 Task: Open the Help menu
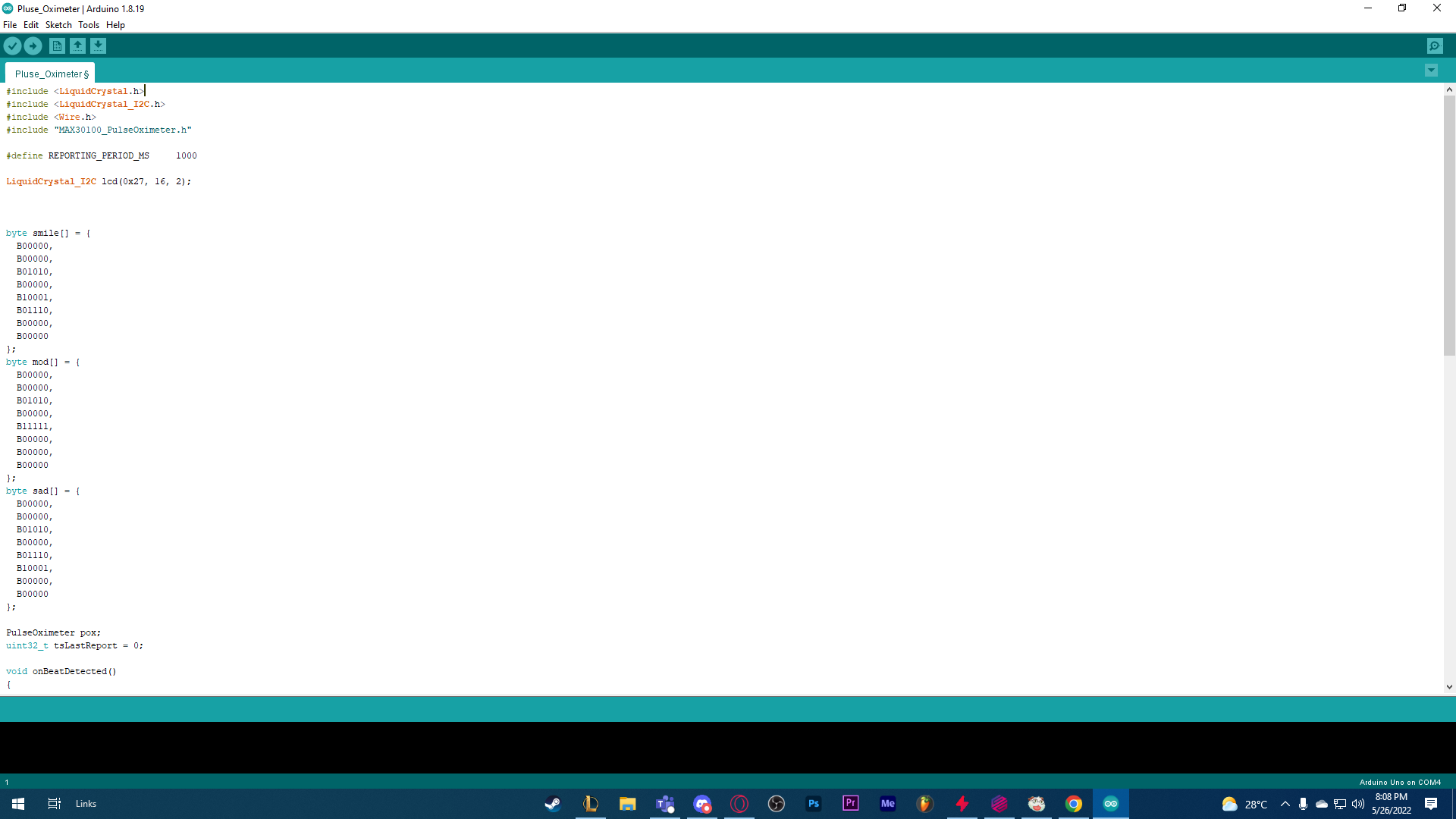(115, 25)
